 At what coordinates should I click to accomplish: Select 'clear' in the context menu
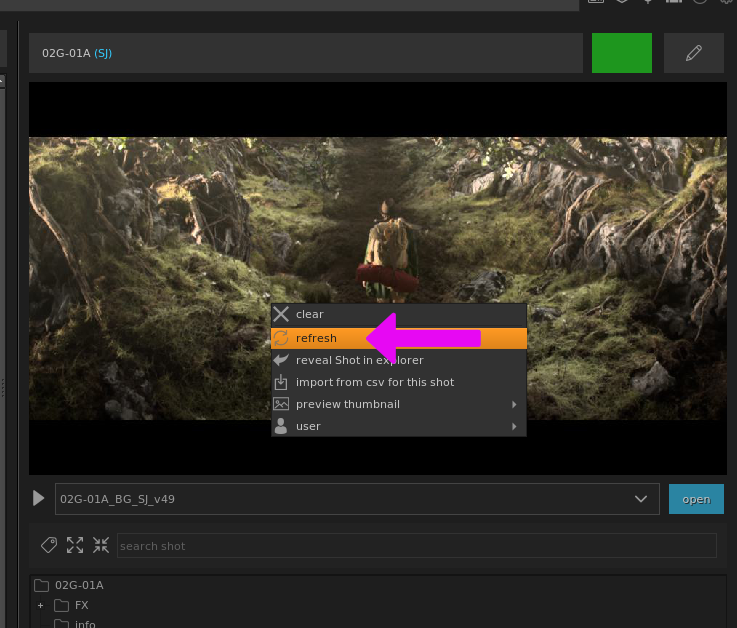pos(399,314)
